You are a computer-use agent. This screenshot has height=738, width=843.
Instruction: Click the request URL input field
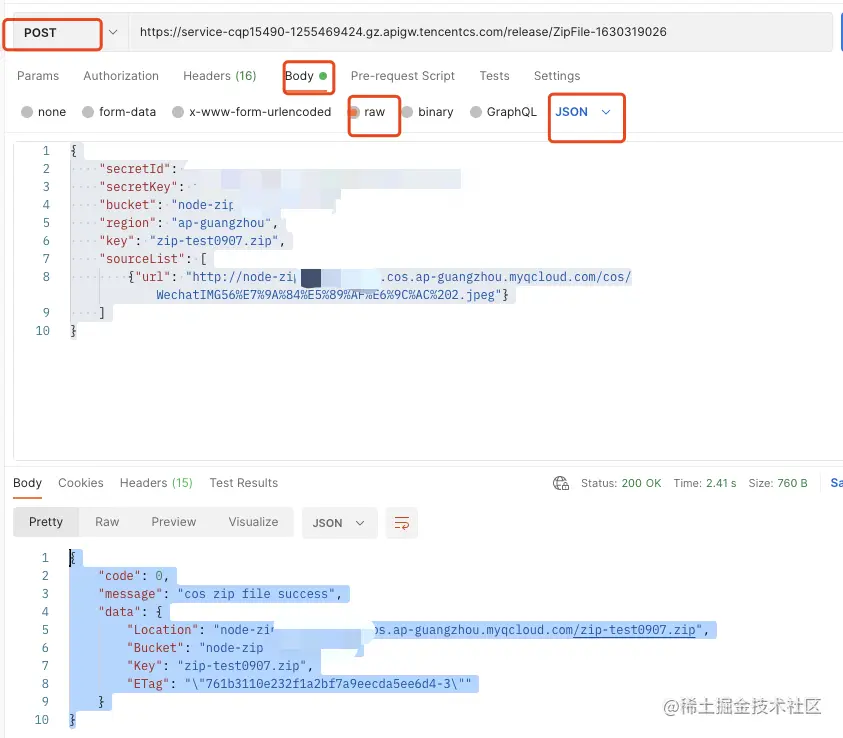coord(480,32)
